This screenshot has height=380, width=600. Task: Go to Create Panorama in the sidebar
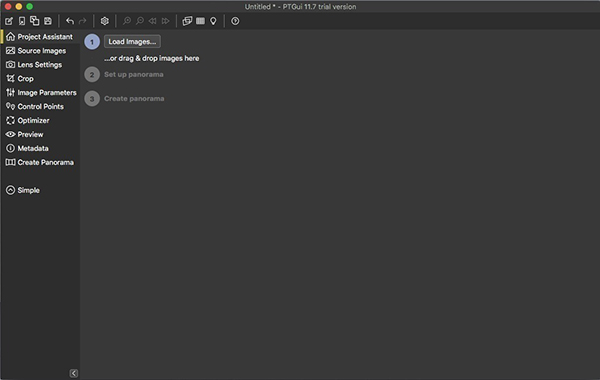[40, 162]
